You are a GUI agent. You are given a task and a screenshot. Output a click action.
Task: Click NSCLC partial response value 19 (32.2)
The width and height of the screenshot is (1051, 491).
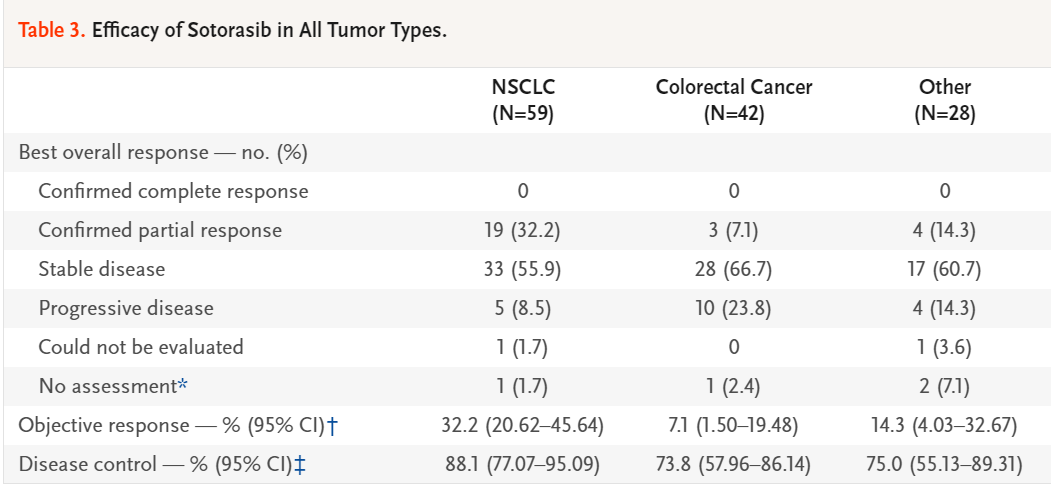click(522, 230)
